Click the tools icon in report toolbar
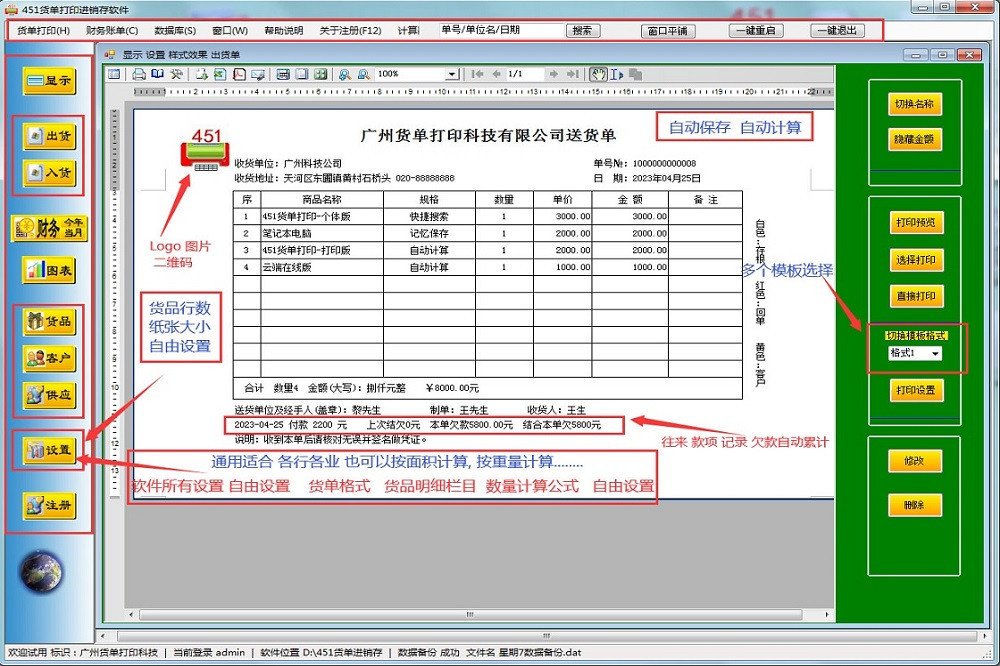 point(176,75)
